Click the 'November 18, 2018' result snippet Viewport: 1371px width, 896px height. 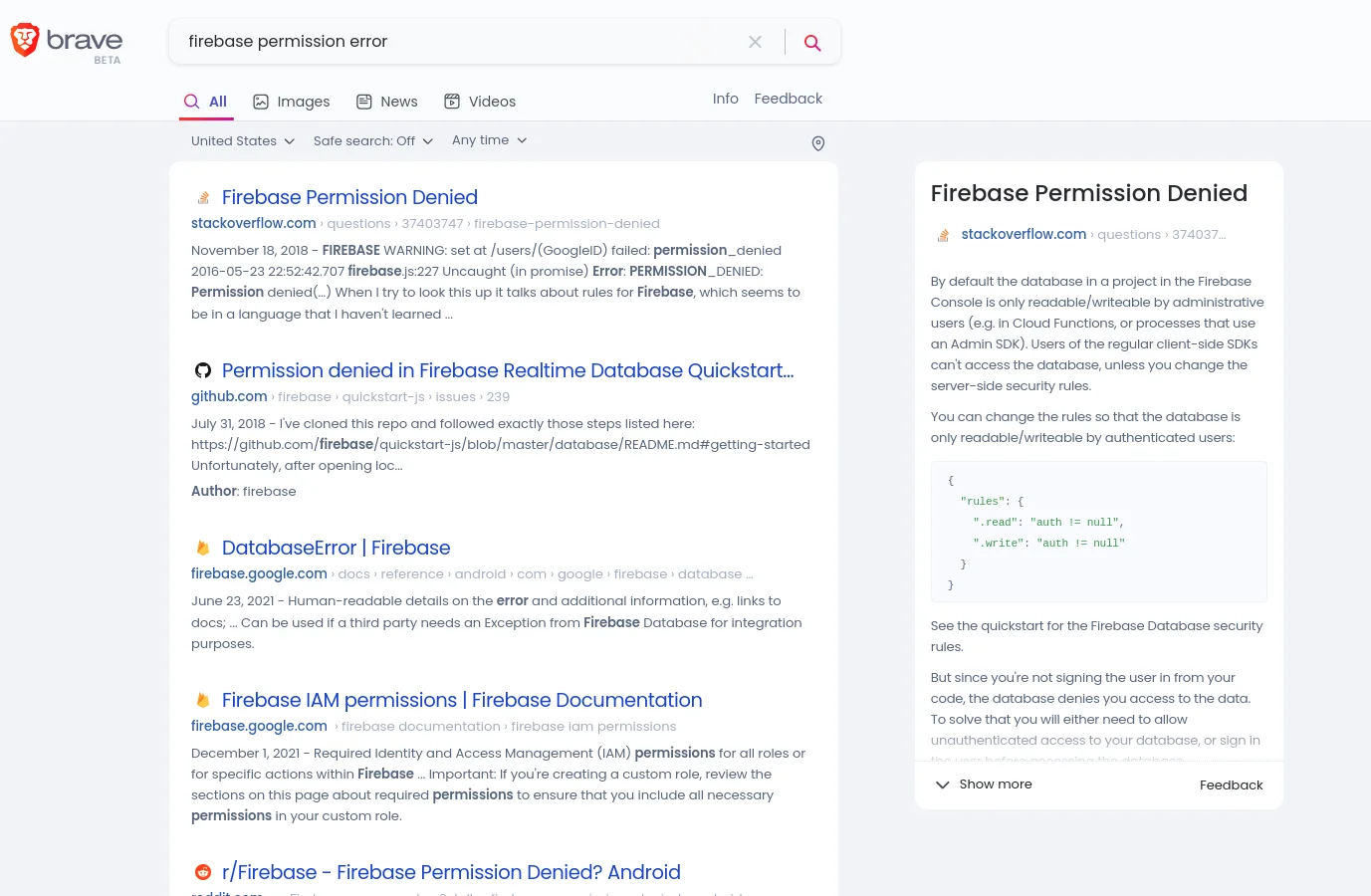click(x=496, y=282)
